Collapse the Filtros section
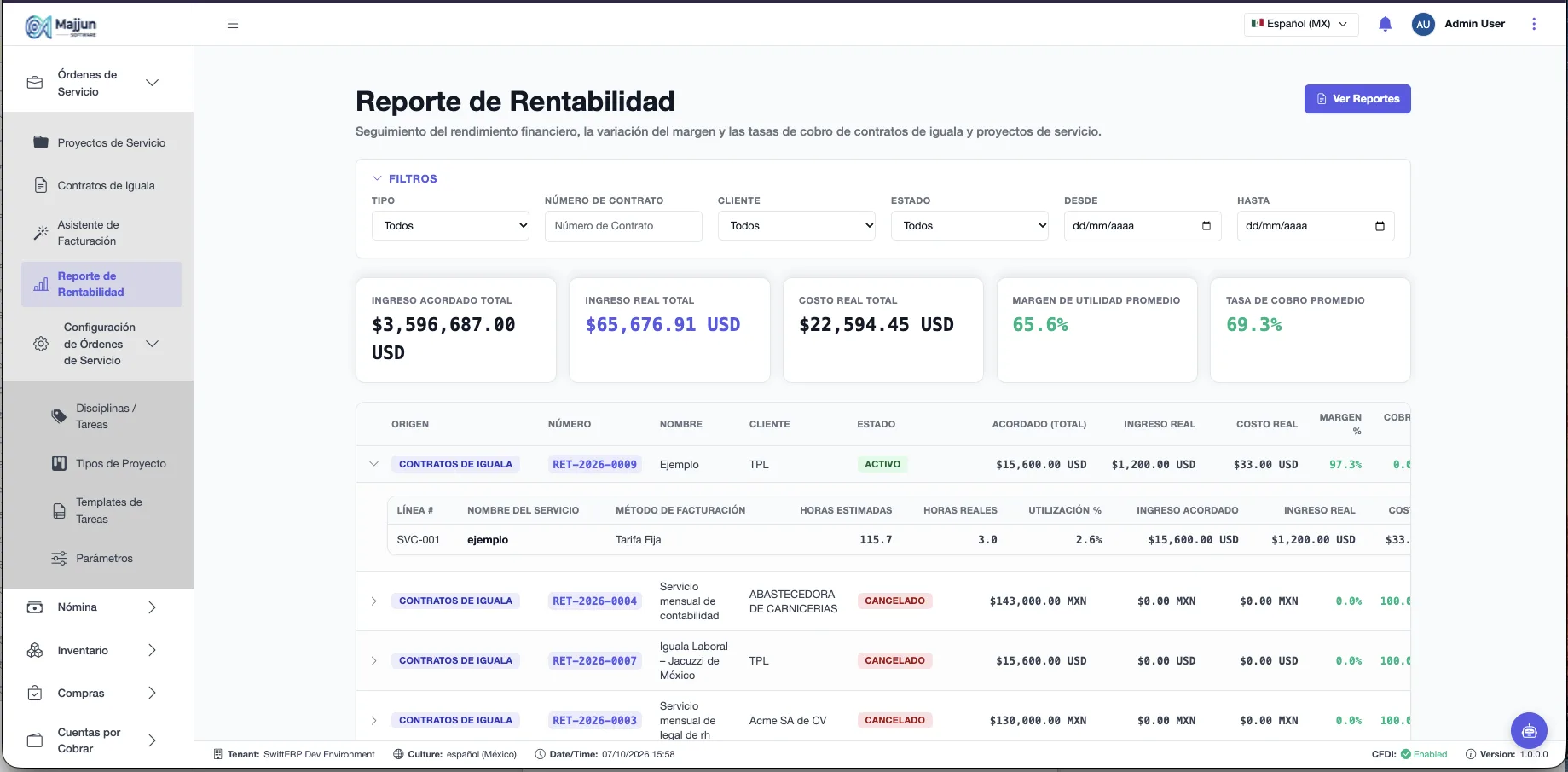Image resolution: width=1568 pixels, height=772 pixels. (405, 178)
